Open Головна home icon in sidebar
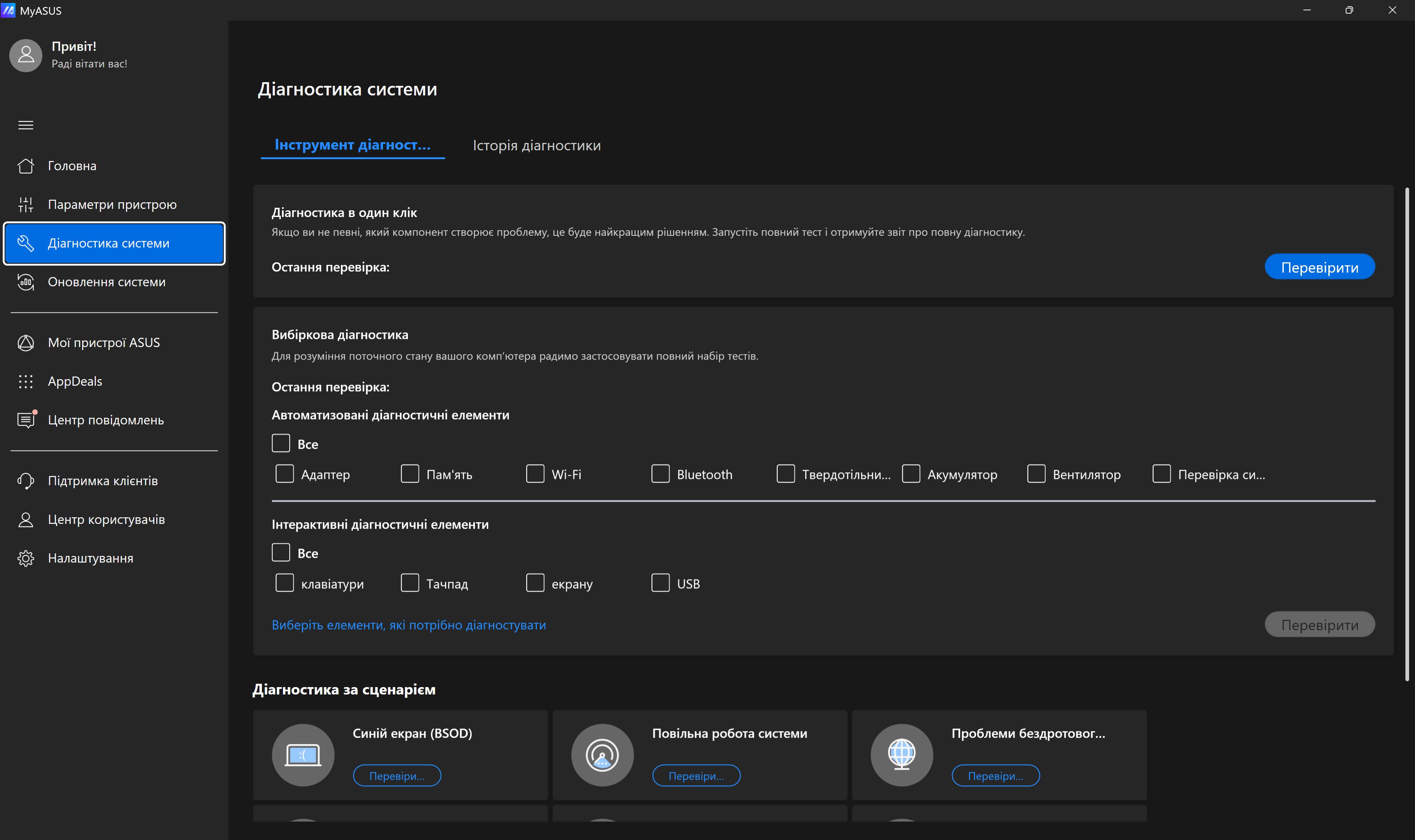 25,166
